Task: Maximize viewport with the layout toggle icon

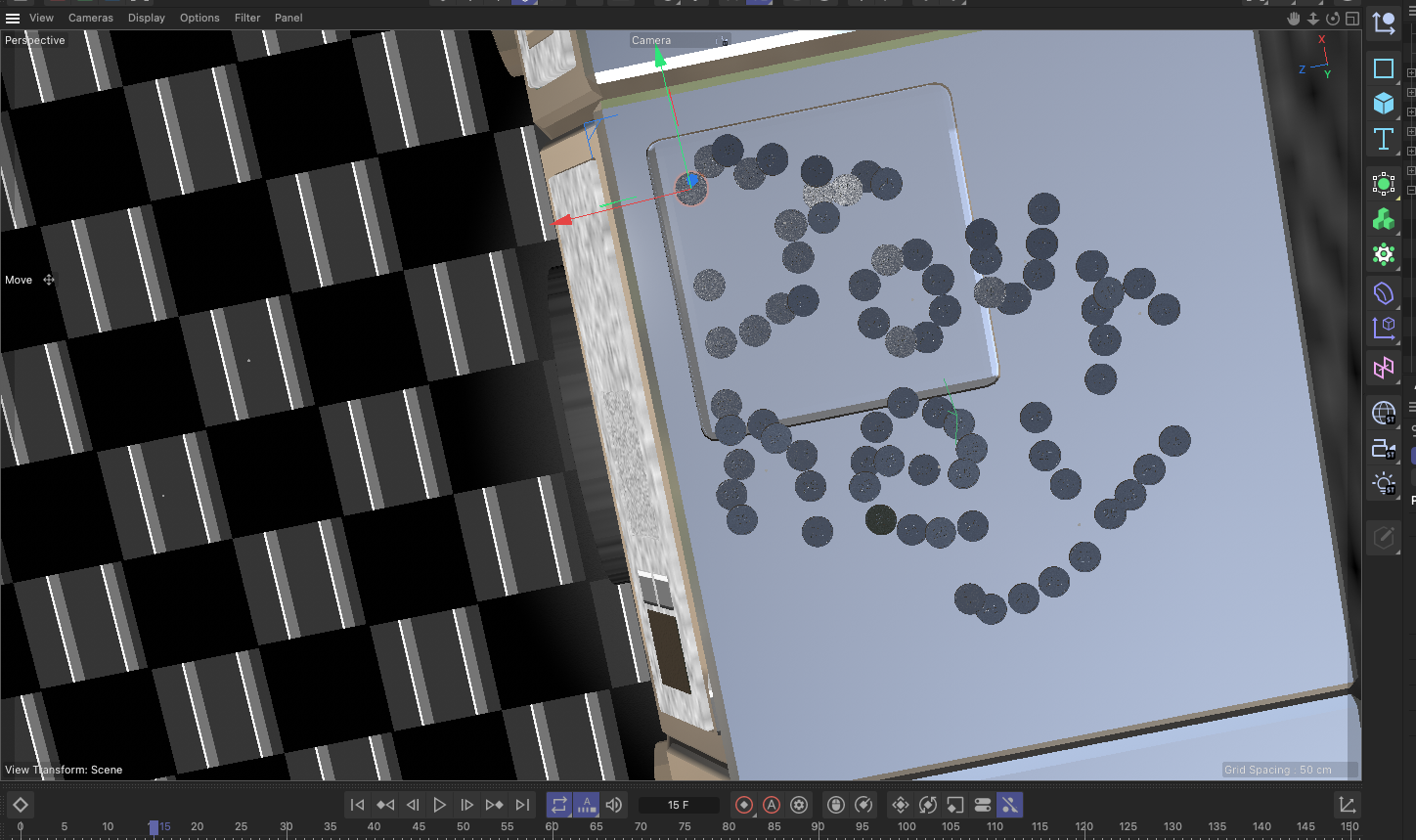Action: click(x=1352, y=19)
